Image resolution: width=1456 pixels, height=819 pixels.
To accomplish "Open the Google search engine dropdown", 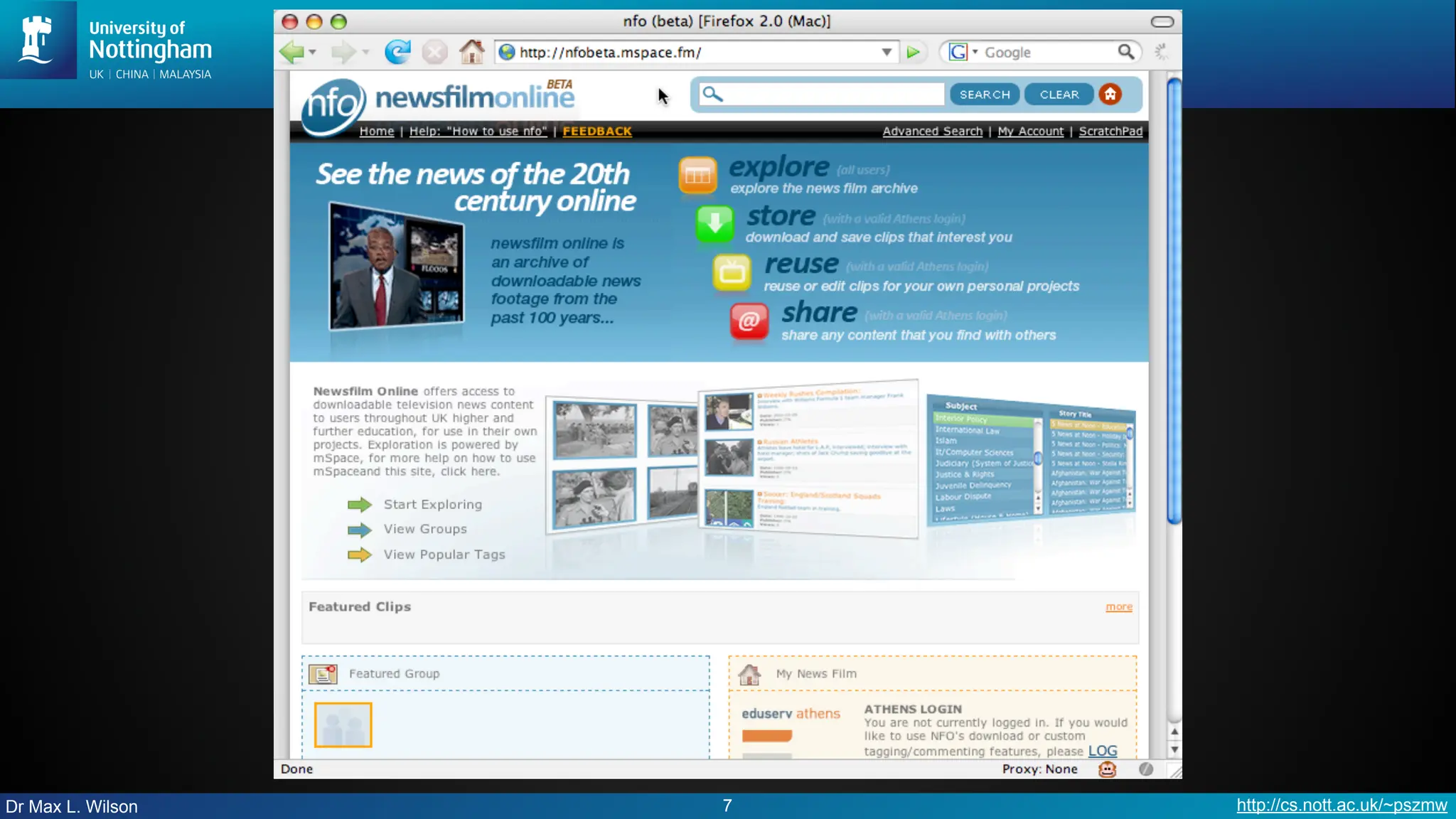I will click(x=975, y=52).
